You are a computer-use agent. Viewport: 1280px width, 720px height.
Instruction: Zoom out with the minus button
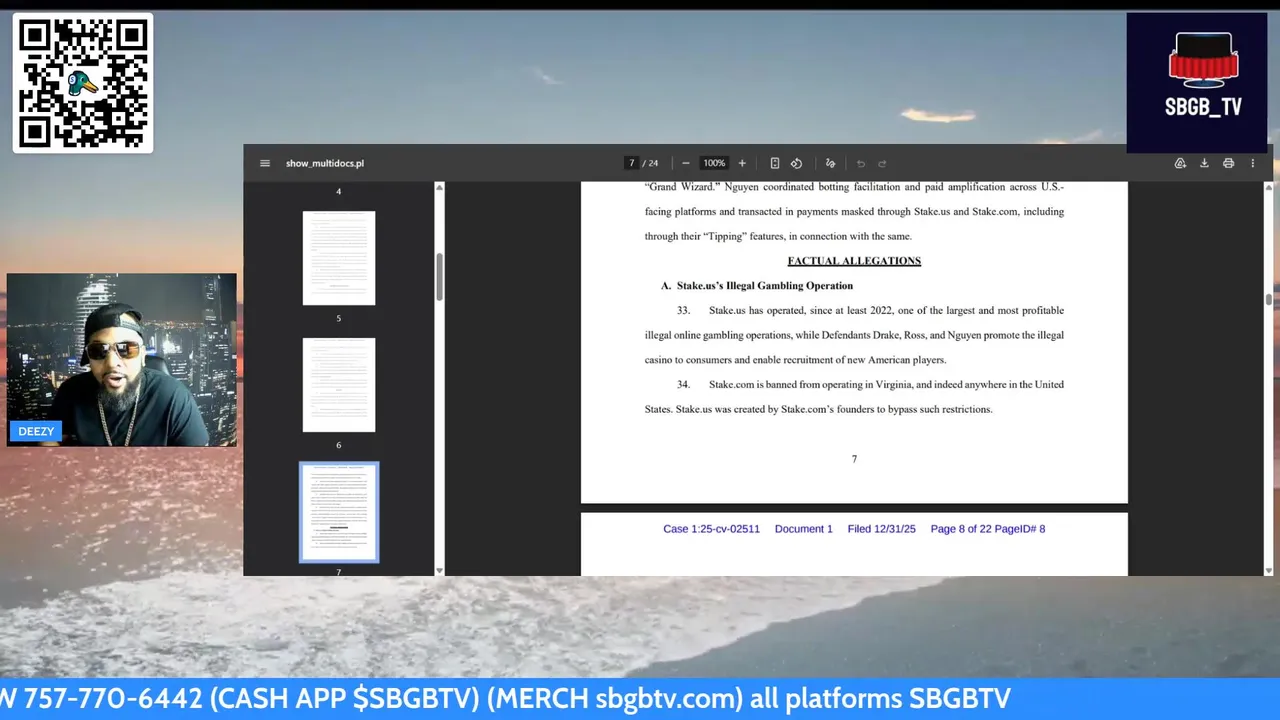[x=685, y=163]
